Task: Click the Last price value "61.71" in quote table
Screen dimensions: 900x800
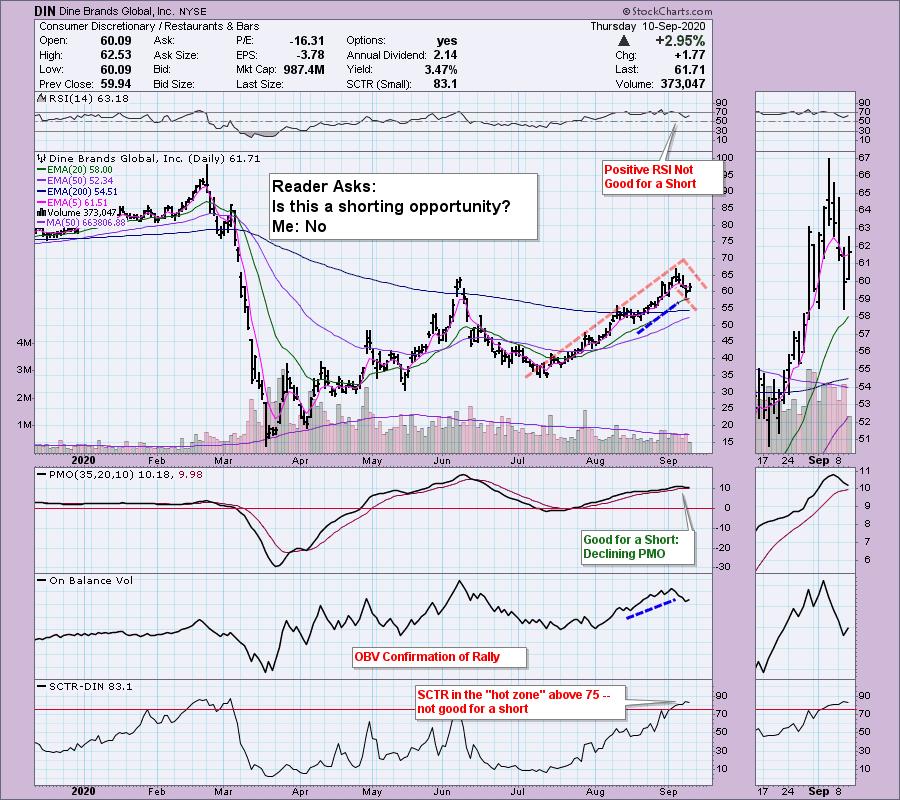Action: [690, 69]
